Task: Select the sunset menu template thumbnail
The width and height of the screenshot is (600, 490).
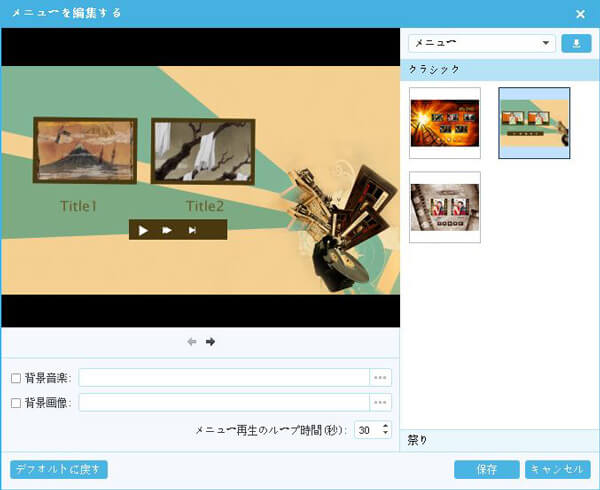Action: click(x=445, y=123)
